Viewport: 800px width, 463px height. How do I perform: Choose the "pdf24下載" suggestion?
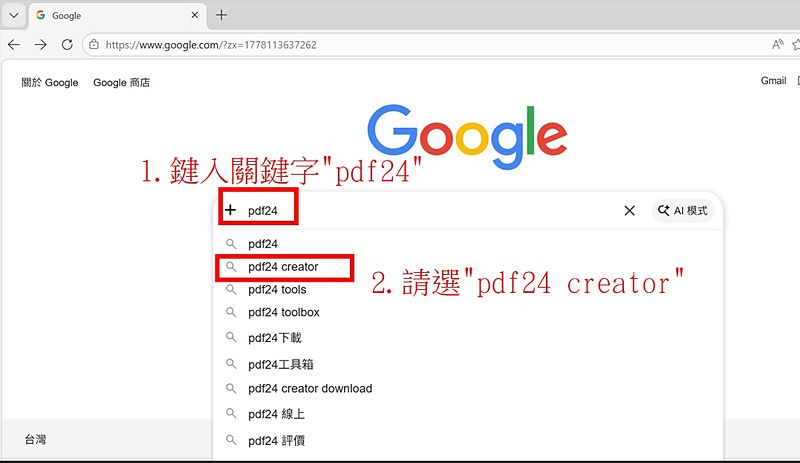click(468, 337)
